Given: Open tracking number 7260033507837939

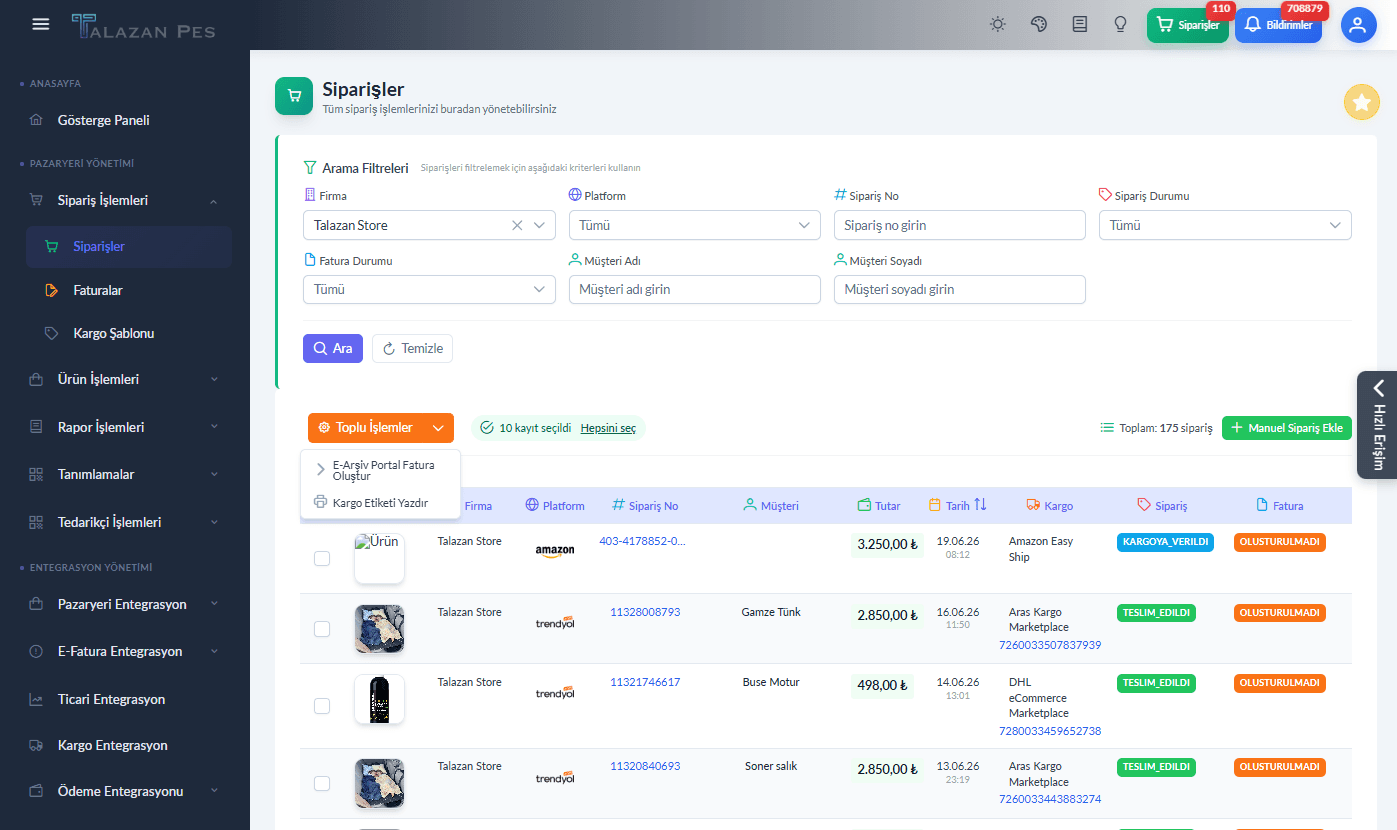Looking at the screenshot, I should [x=1050, y=645].
